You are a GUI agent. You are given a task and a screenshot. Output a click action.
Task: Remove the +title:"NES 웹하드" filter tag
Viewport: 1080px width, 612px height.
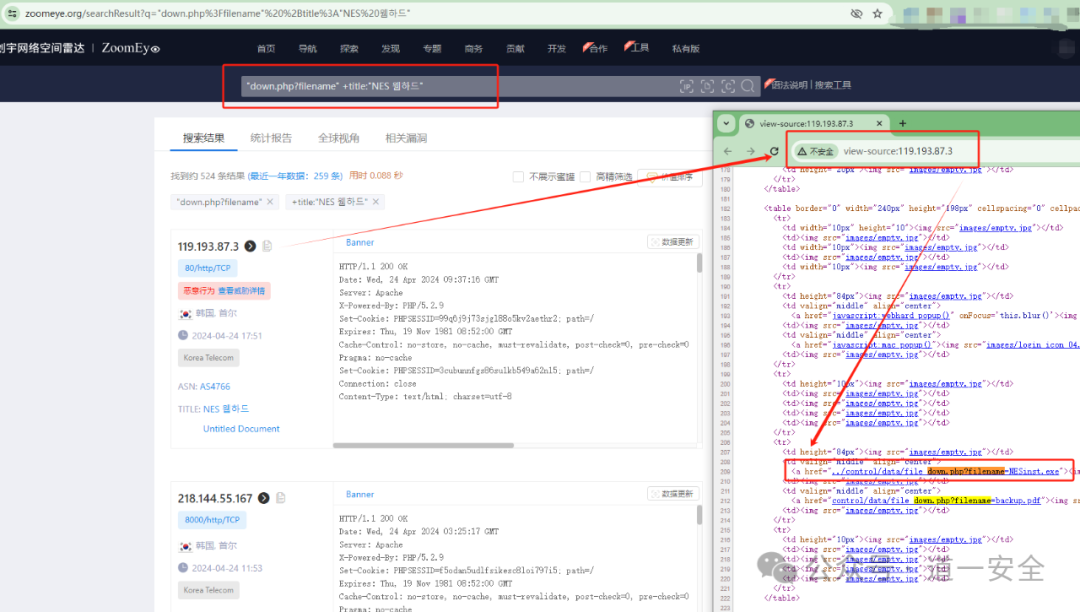coord(376,202)
